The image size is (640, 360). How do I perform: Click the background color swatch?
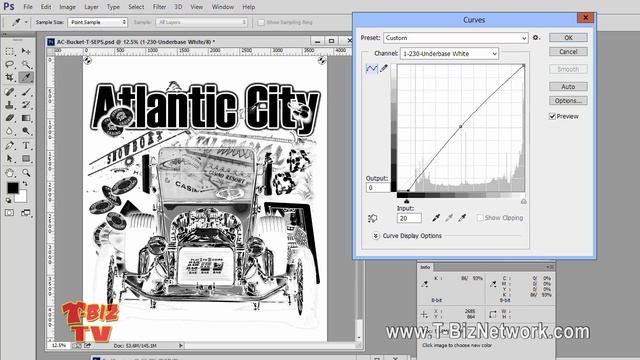point(22,197)
